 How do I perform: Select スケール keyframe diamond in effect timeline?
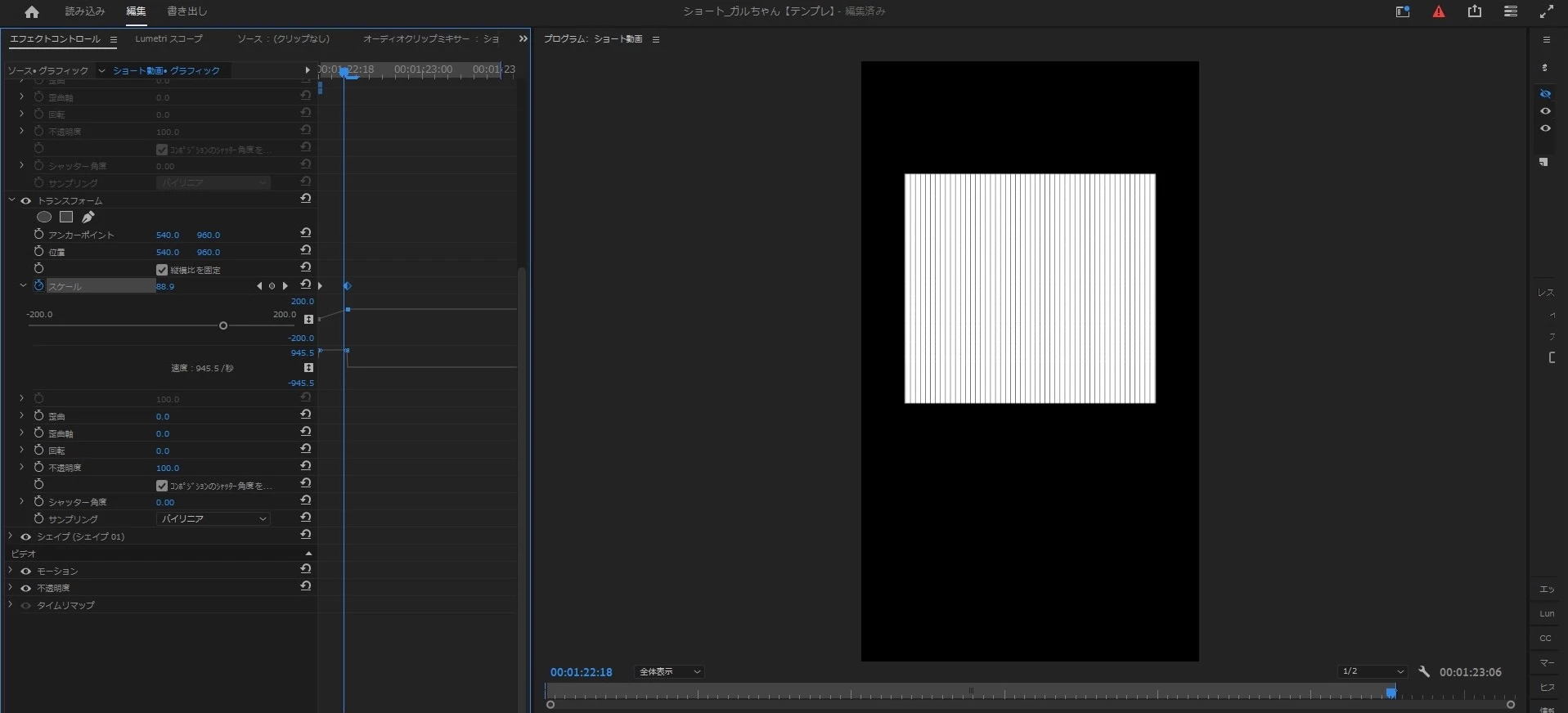click(x=347, y=286)
